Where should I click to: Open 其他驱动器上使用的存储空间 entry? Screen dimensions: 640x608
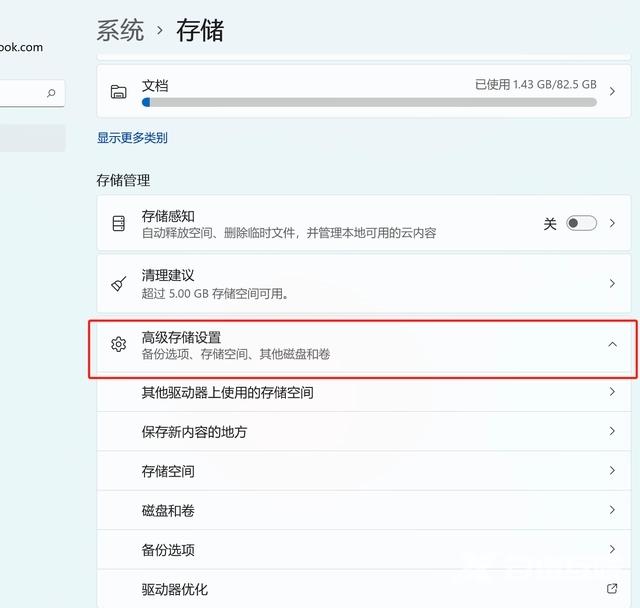point(364,393)
